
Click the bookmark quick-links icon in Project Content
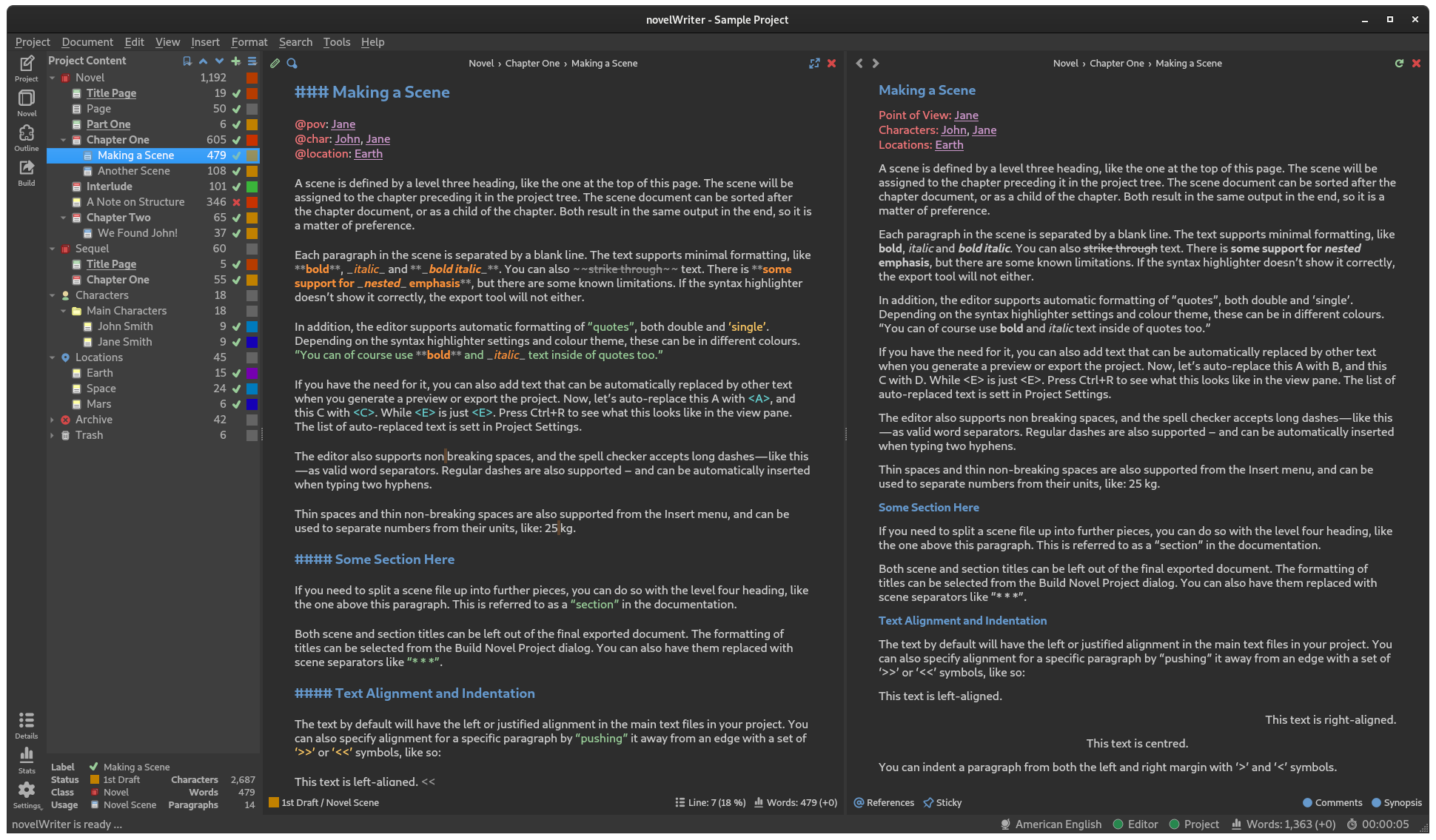pos(187,61)
